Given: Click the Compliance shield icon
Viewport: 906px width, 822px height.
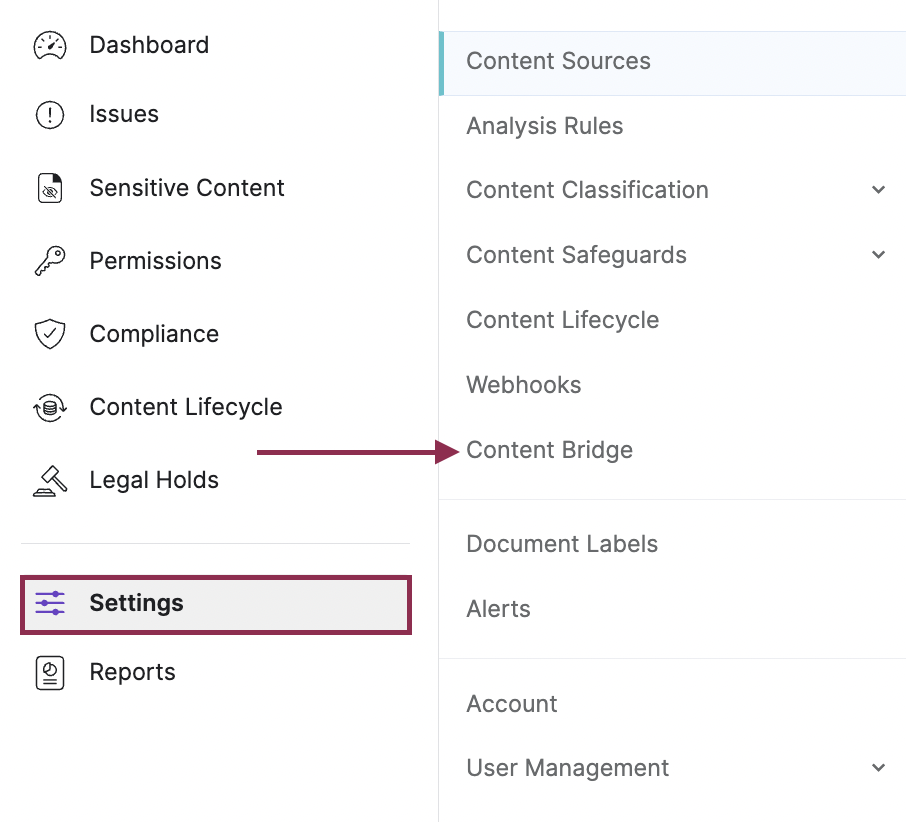Looking at the screenshot, I should click(x=50, y=334).
